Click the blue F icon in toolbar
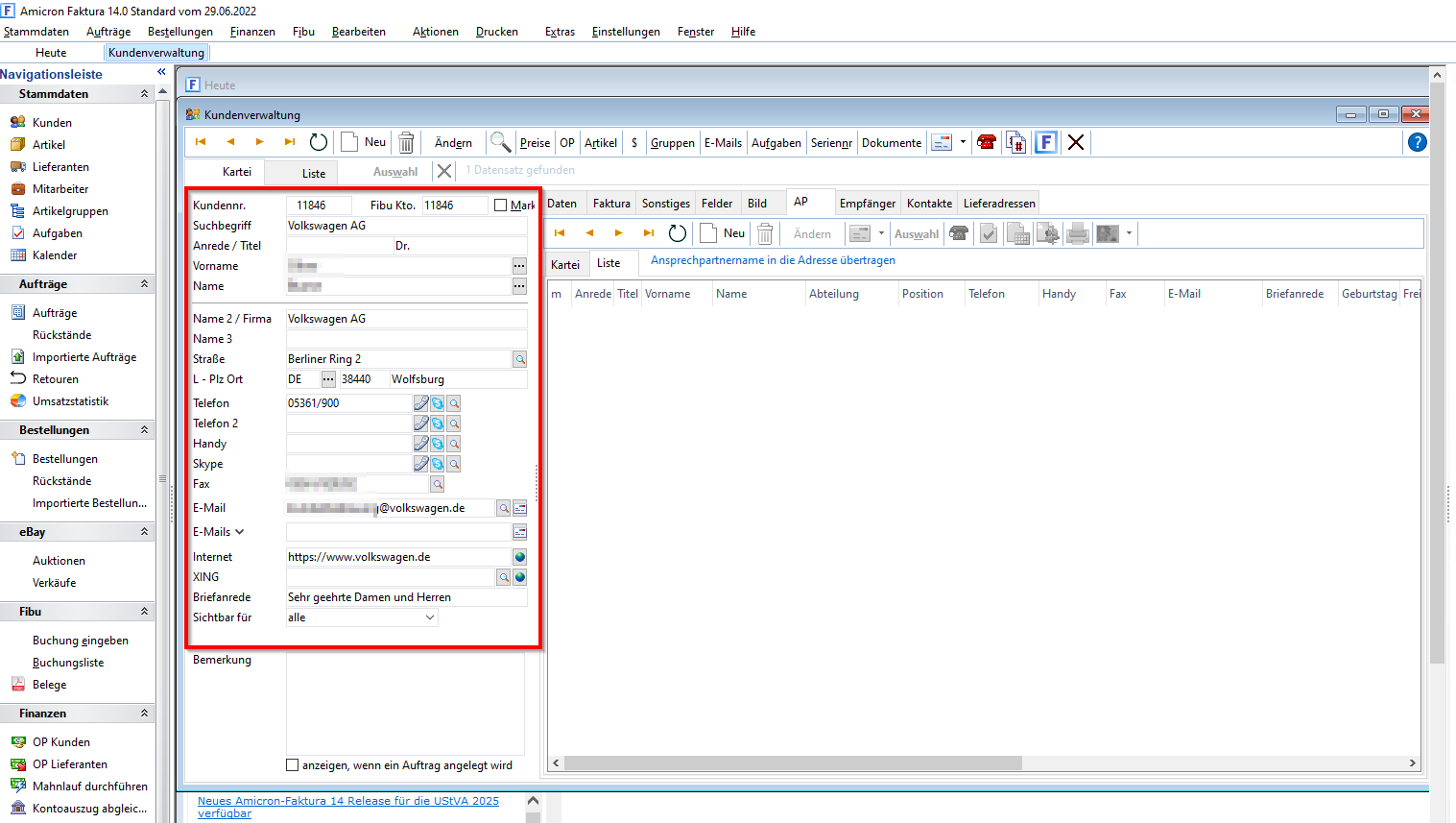 1045,142
